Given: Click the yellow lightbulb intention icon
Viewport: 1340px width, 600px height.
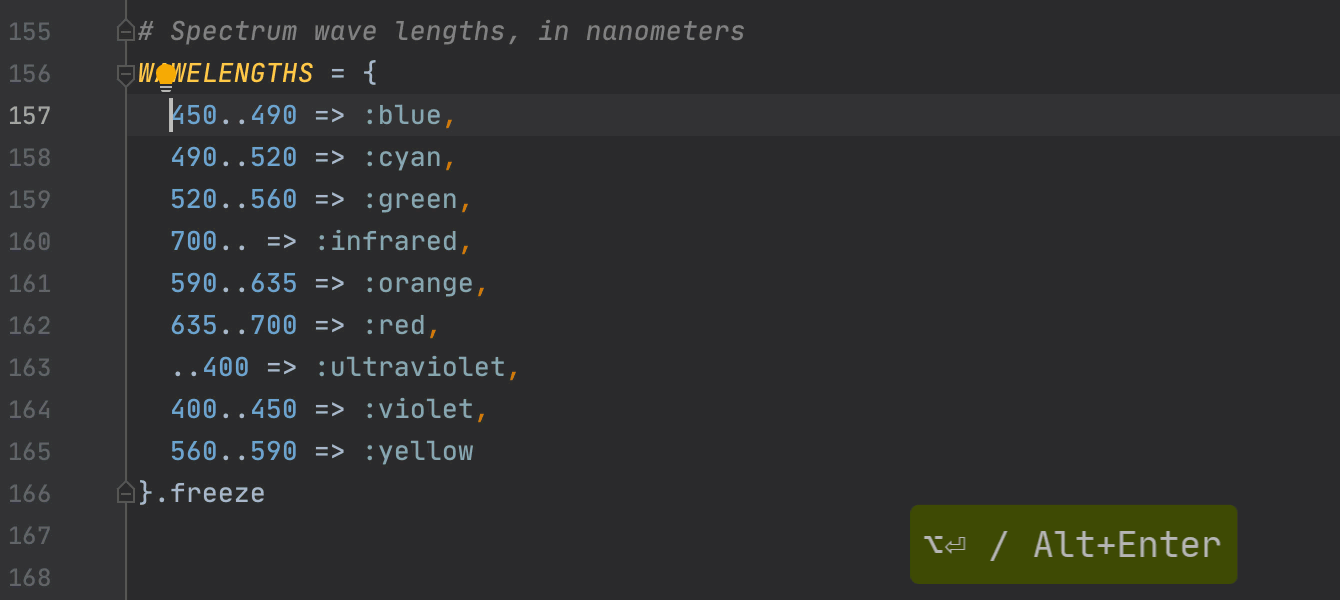Looking at the screenshot, I should tap(165, 76).
